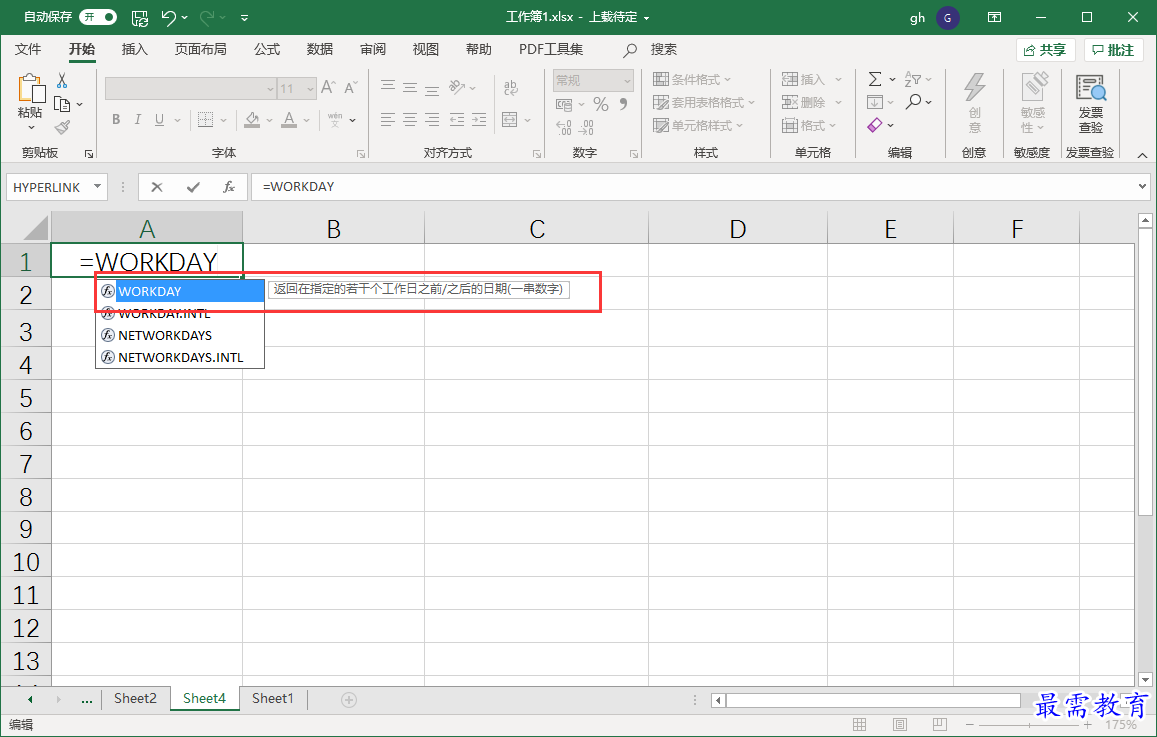Switch to the 公式 ribbon tab
The image size is (1157, 737).
click(267, 49)
